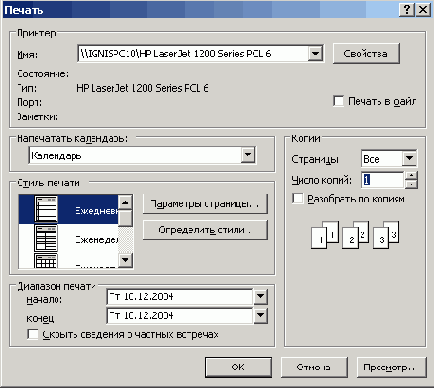
Task: Click style list scroll up arrow
Action: tap(125, 203)
